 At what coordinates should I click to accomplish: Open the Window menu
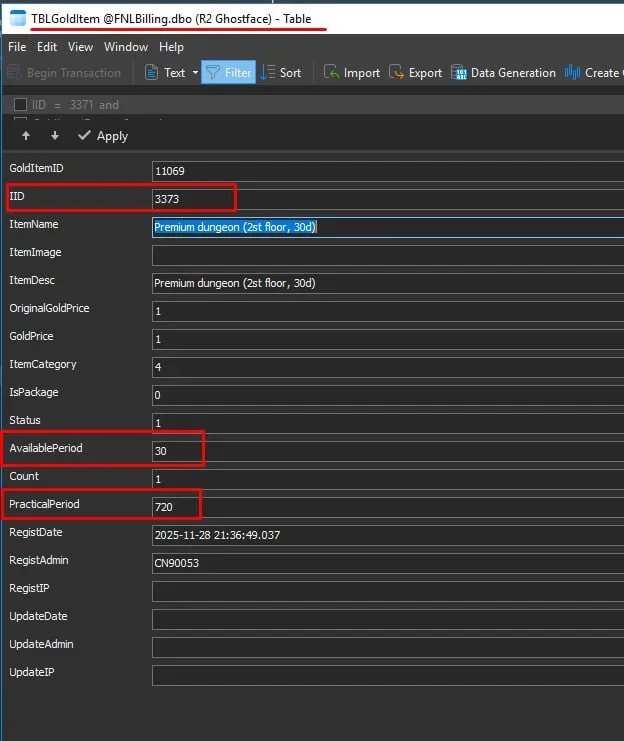(126, 47)
